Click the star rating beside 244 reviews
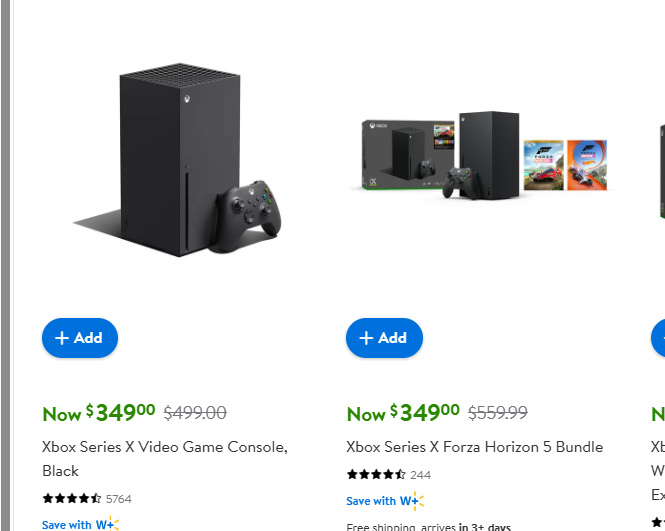The height and width of the screenshot is (531, 665). pyautogui.click(x=376, y=475)
